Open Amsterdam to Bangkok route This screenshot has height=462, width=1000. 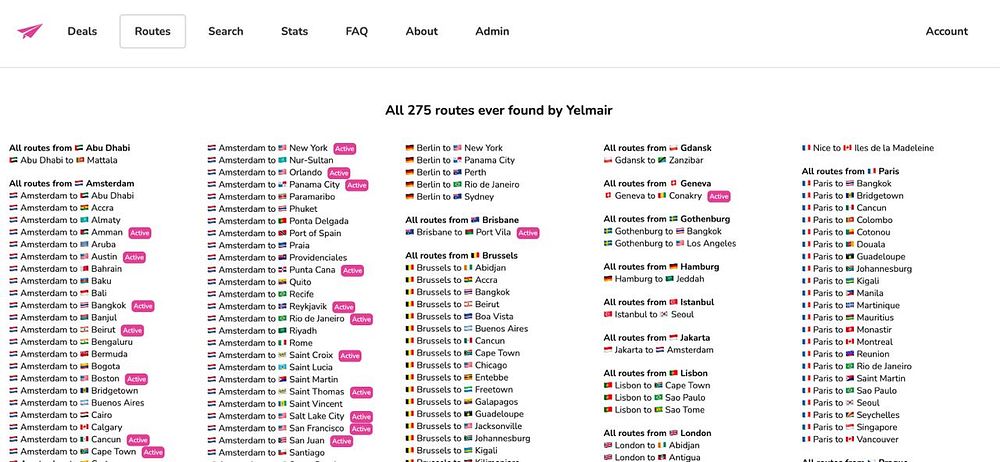point(68,306)
